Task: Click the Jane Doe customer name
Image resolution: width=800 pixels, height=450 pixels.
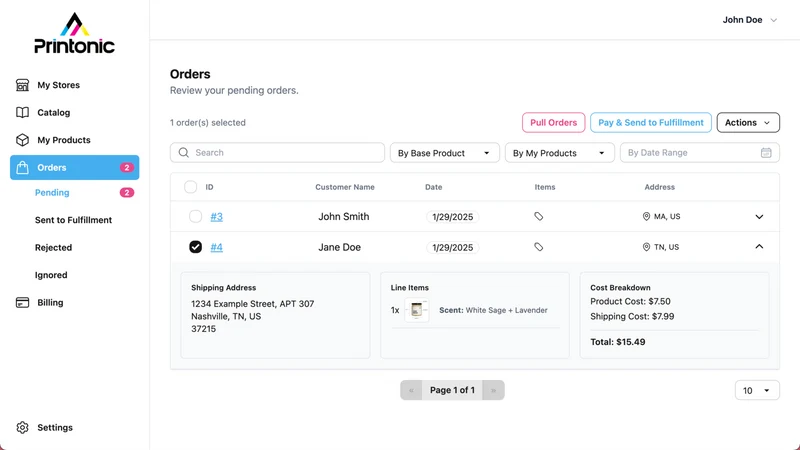Action: tap(339, 247)
